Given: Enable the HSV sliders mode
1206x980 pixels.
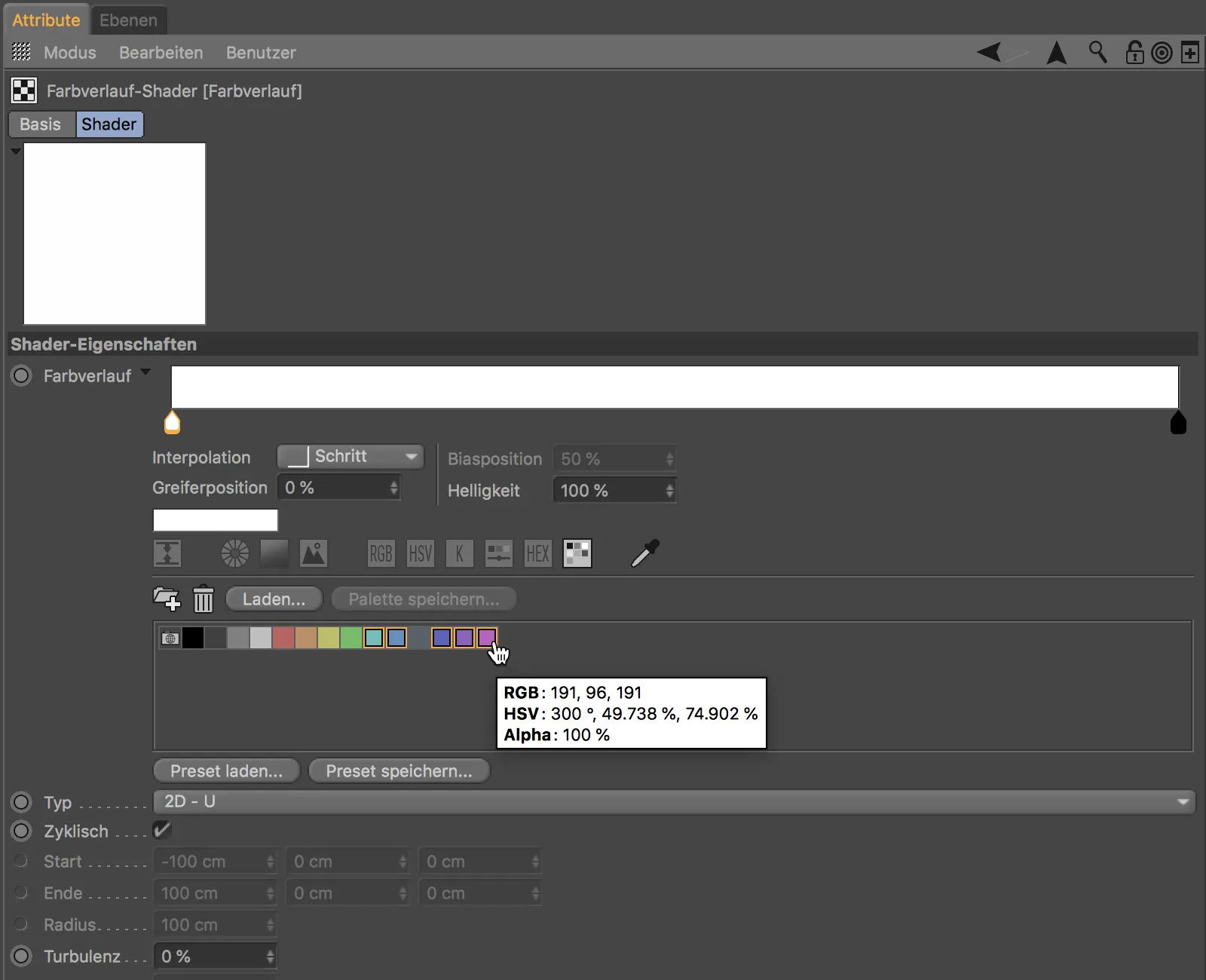Looking at the screenshot, I should [x=421, y=553].
